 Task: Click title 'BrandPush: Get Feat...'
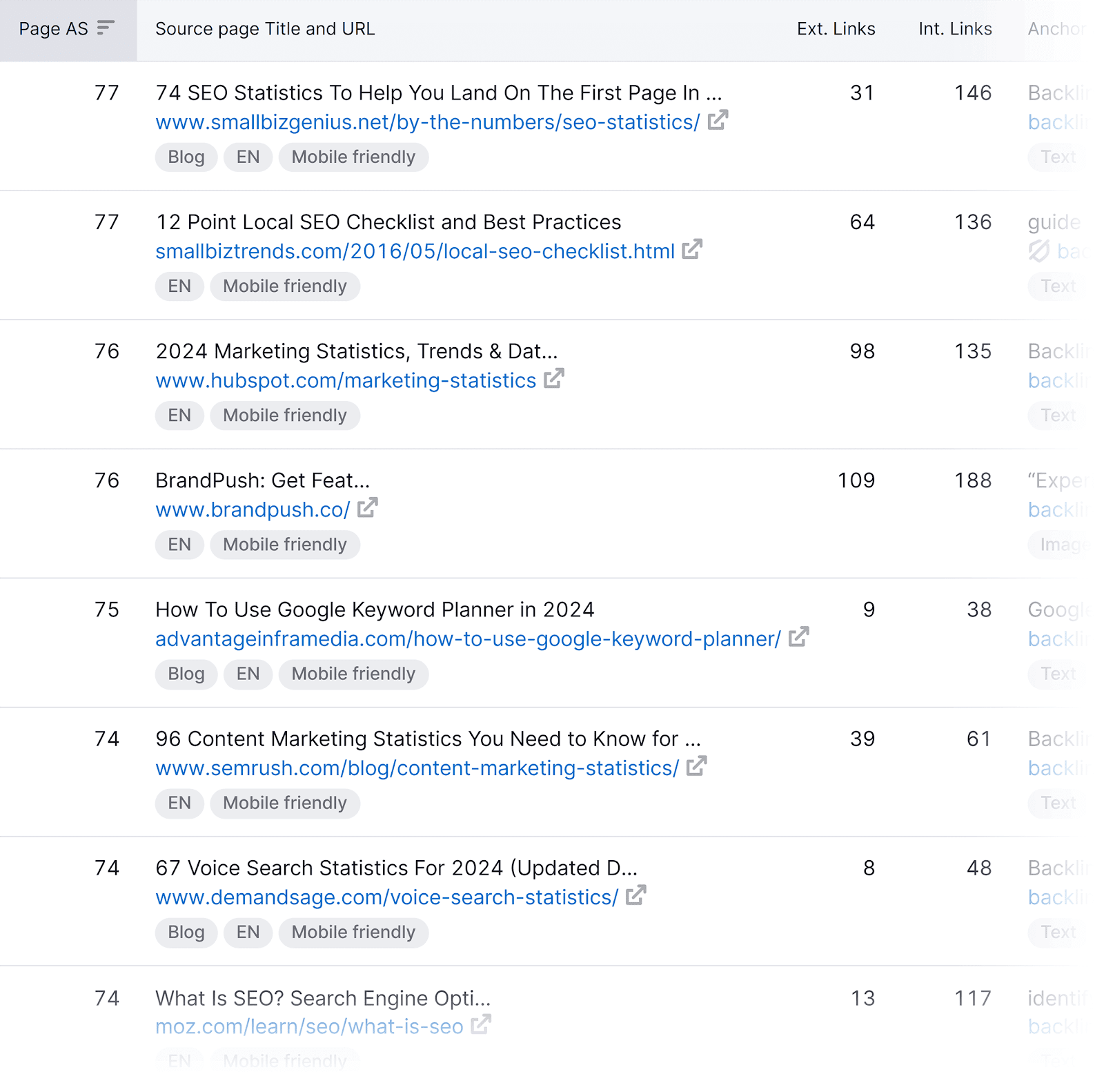tap(263, 480)
